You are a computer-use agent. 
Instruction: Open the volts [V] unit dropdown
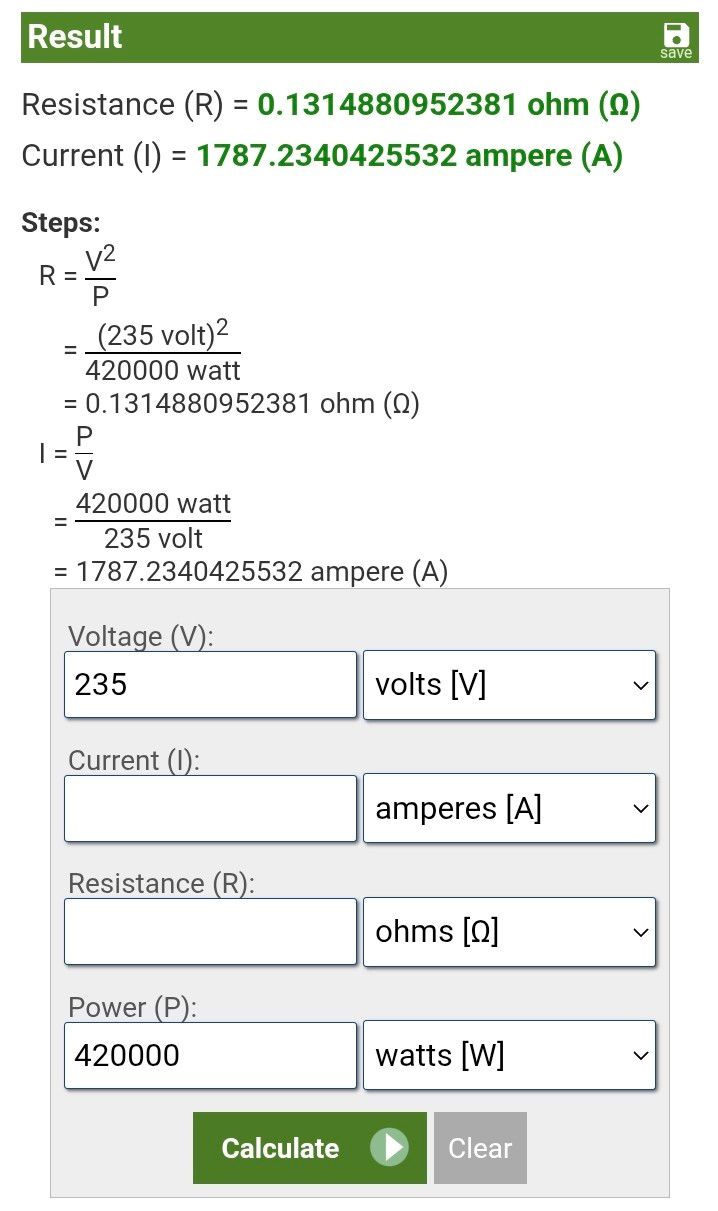pos(509,685)
